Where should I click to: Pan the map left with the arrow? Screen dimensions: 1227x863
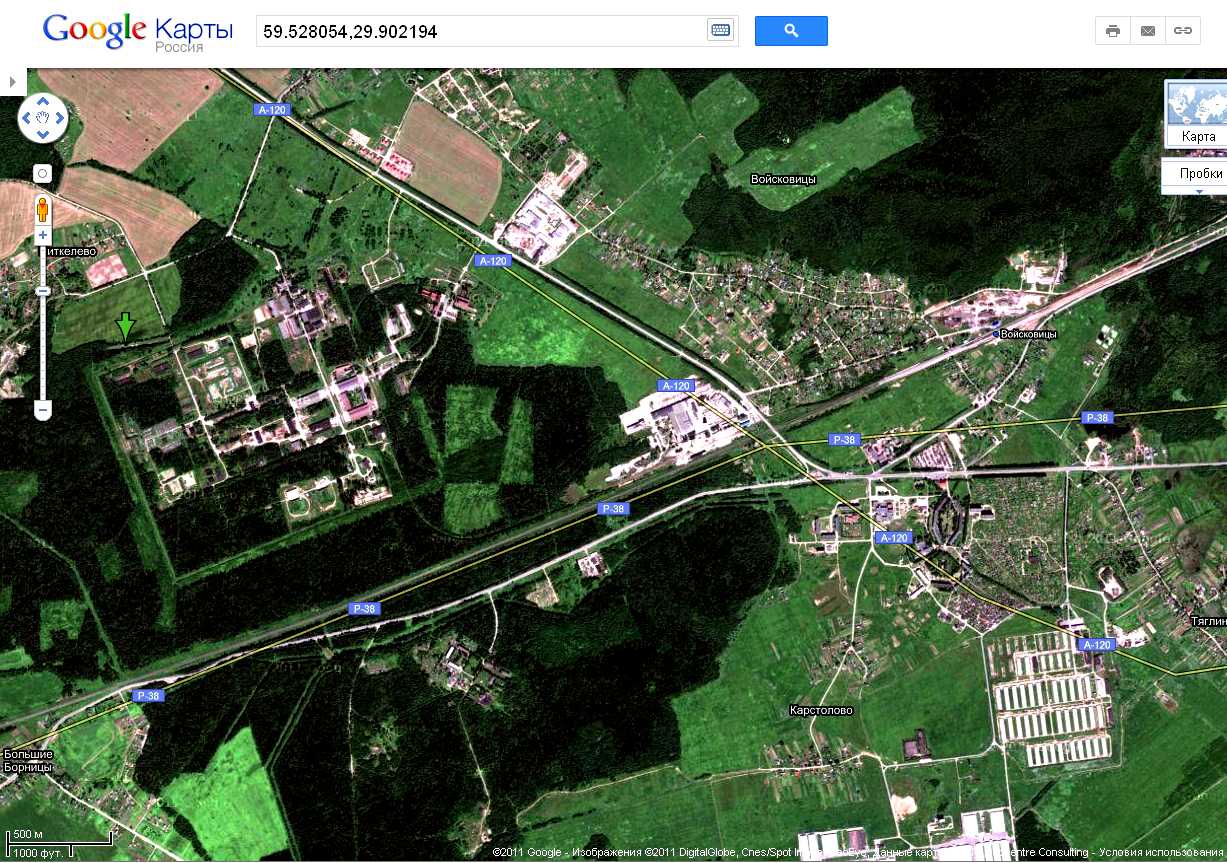point(27,119)
